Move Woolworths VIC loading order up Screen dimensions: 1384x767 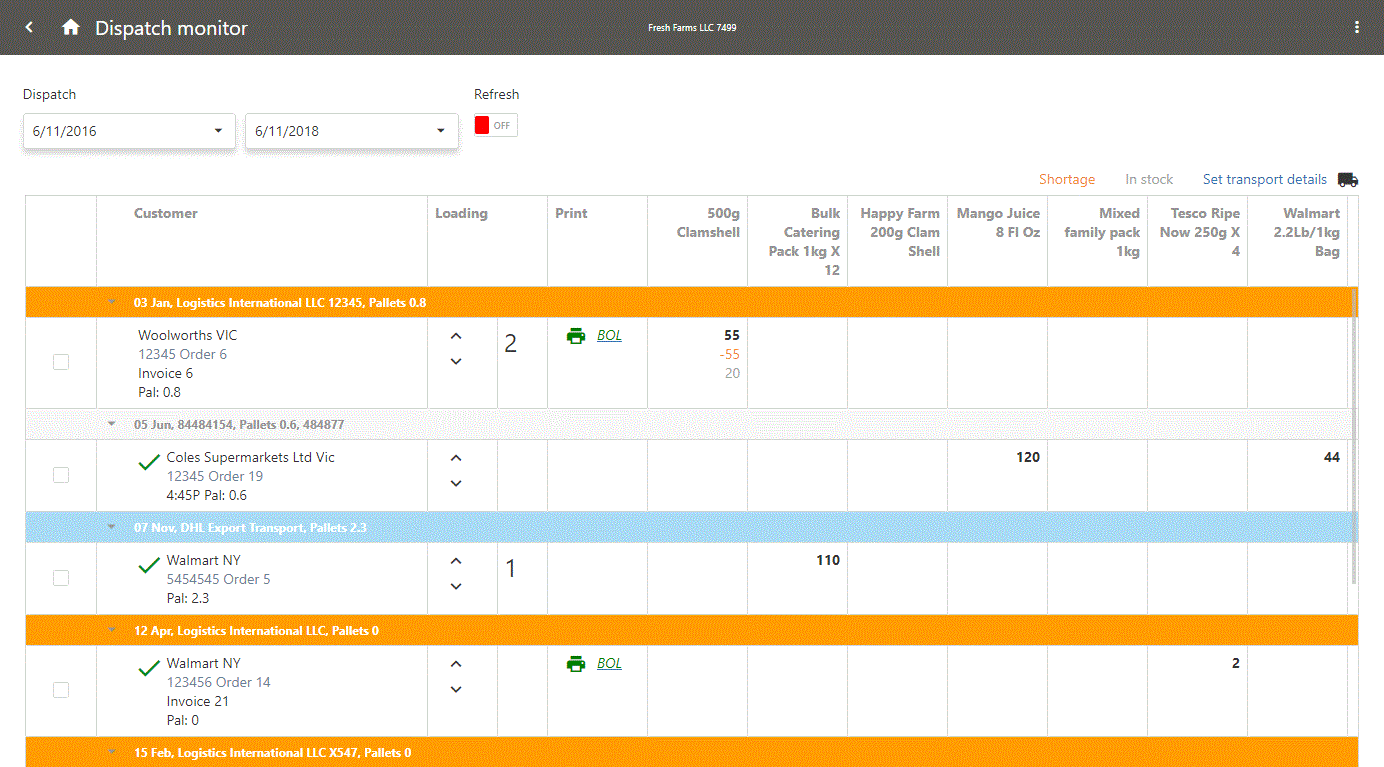(x=456, y=336)
